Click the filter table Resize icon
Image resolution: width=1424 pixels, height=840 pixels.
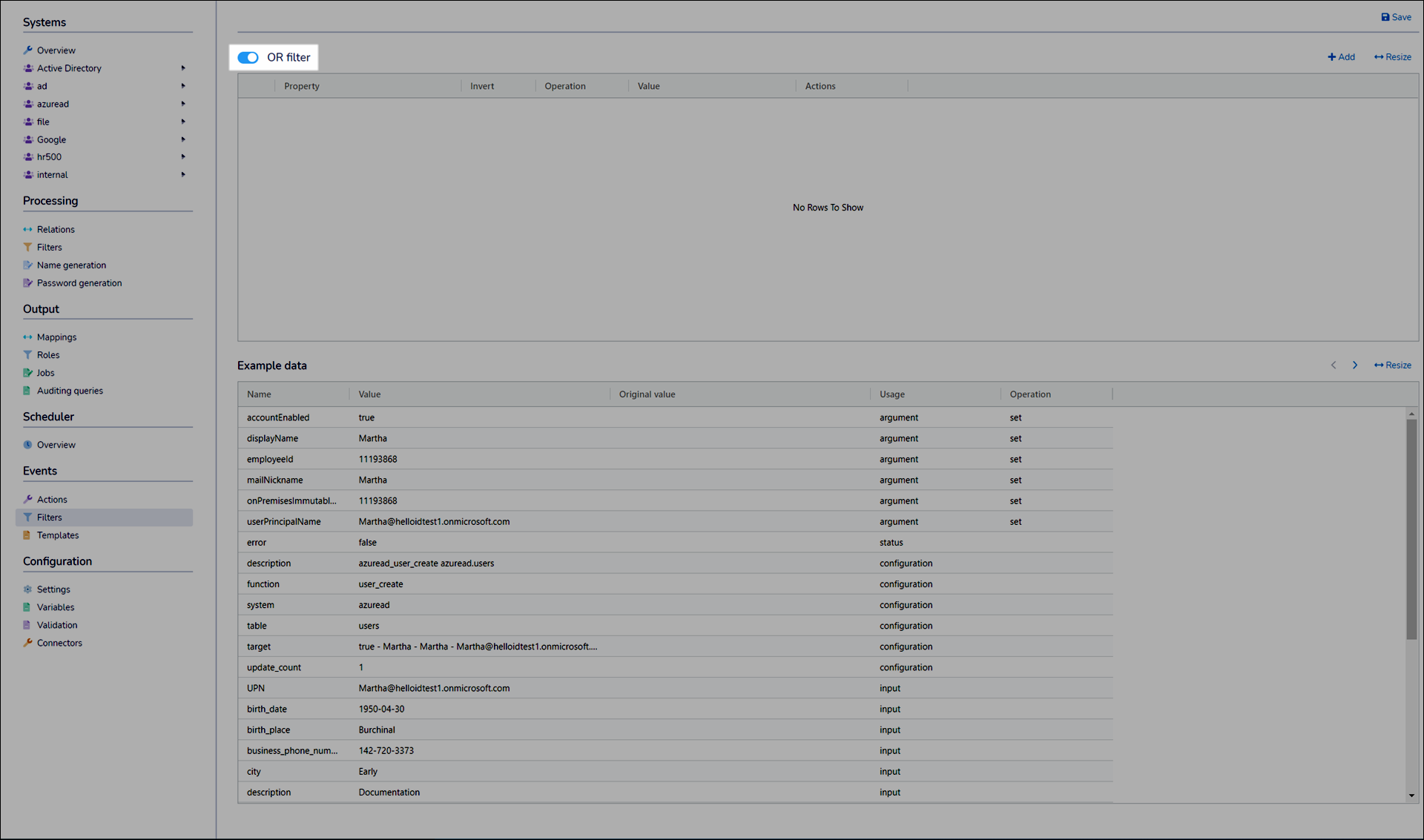1378,57
